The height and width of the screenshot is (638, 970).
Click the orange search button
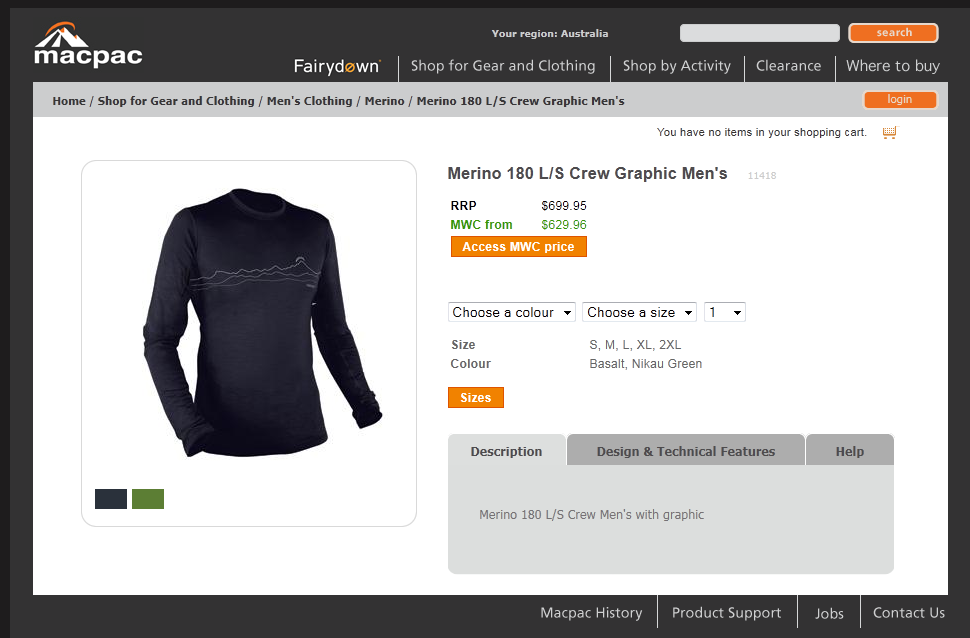[x=893, y=33]
